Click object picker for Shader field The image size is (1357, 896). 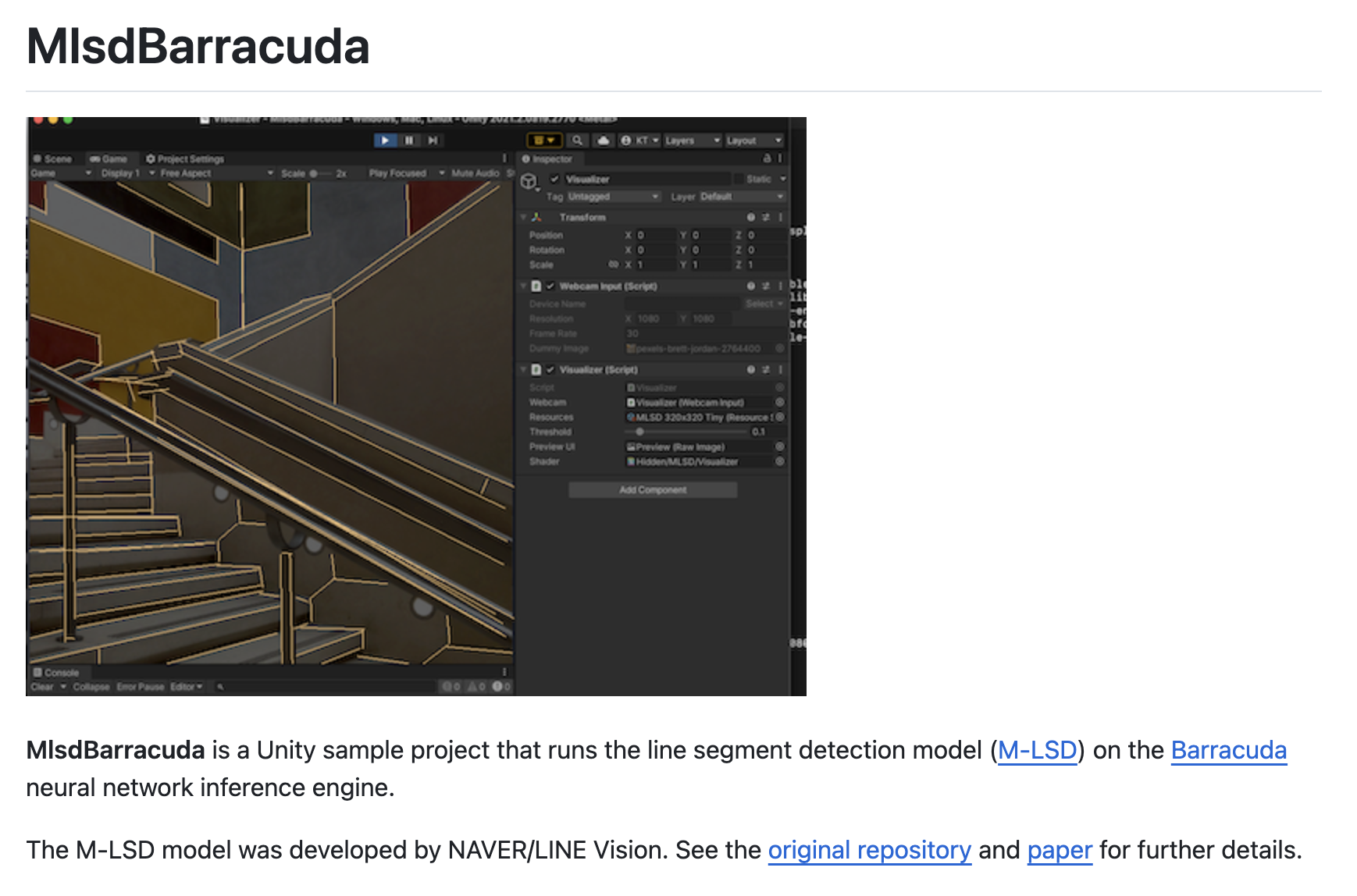point(779,461)
